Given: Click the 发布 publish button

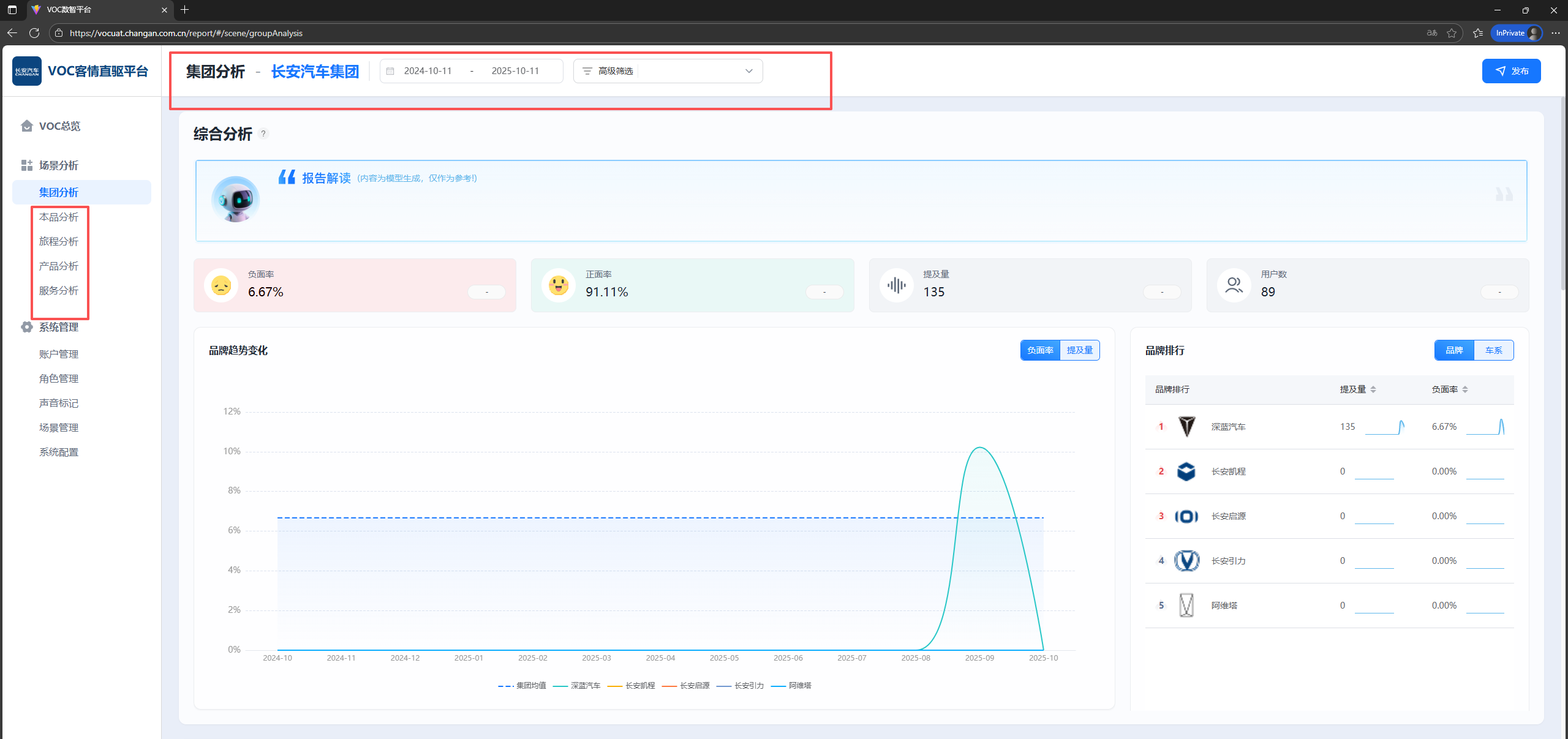Looking at the screenshot, I should (1511, 71).
